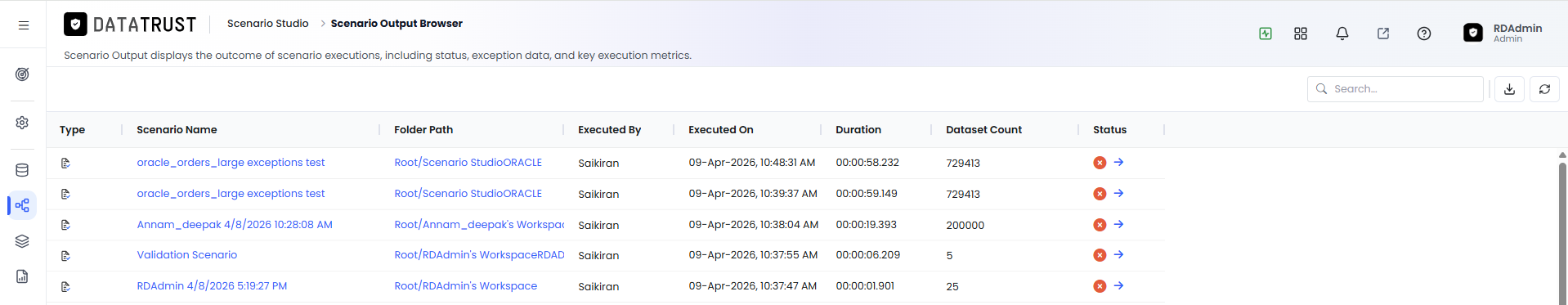The width and height of the screenshot is (1568, 305).
Task: Select dataset count 200000 cell
Action: pyautogui.click(x=965, y=225)
